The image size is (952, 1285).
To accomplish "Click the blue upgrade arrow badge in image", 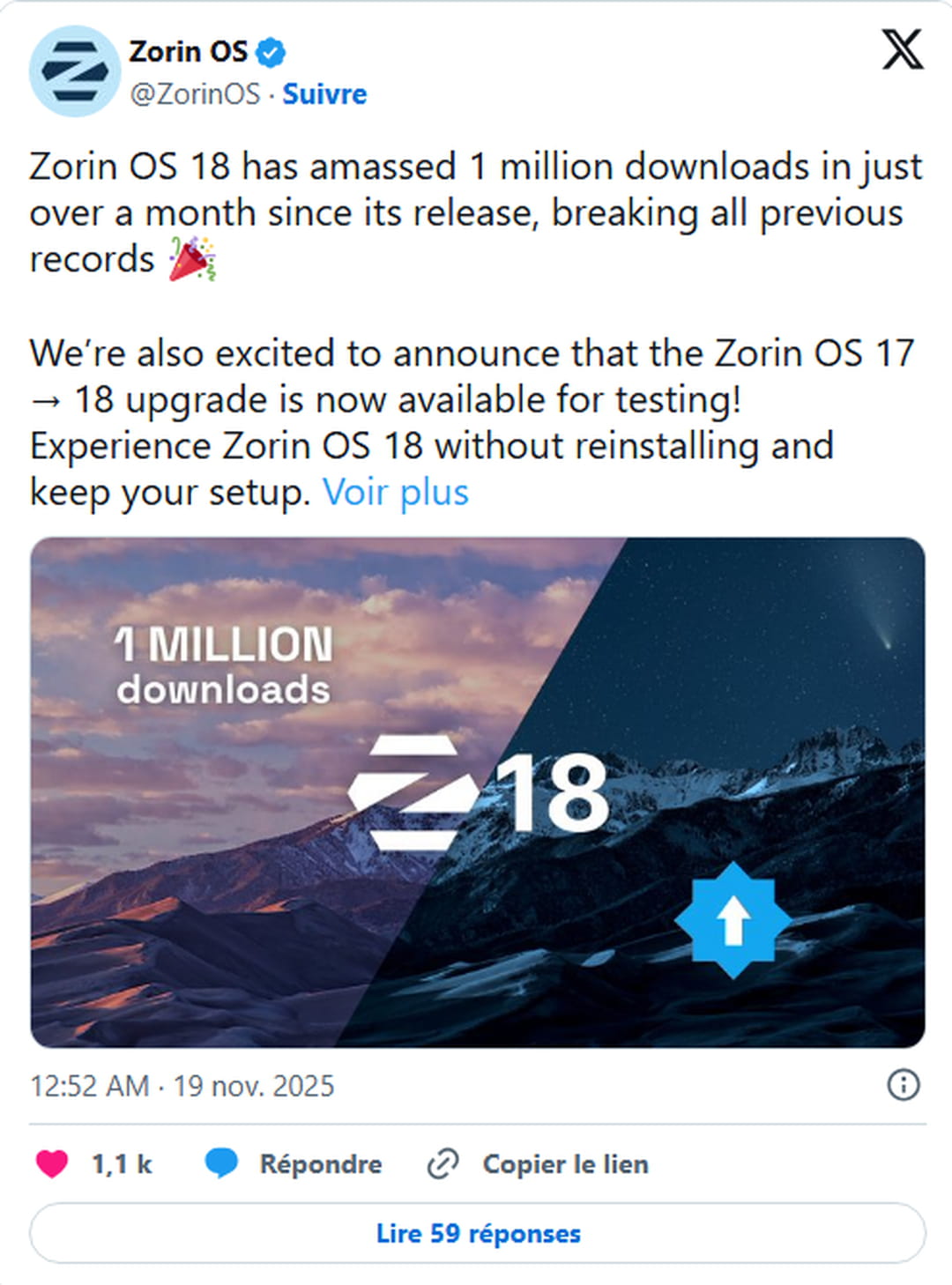I will (x=733, y=920).
